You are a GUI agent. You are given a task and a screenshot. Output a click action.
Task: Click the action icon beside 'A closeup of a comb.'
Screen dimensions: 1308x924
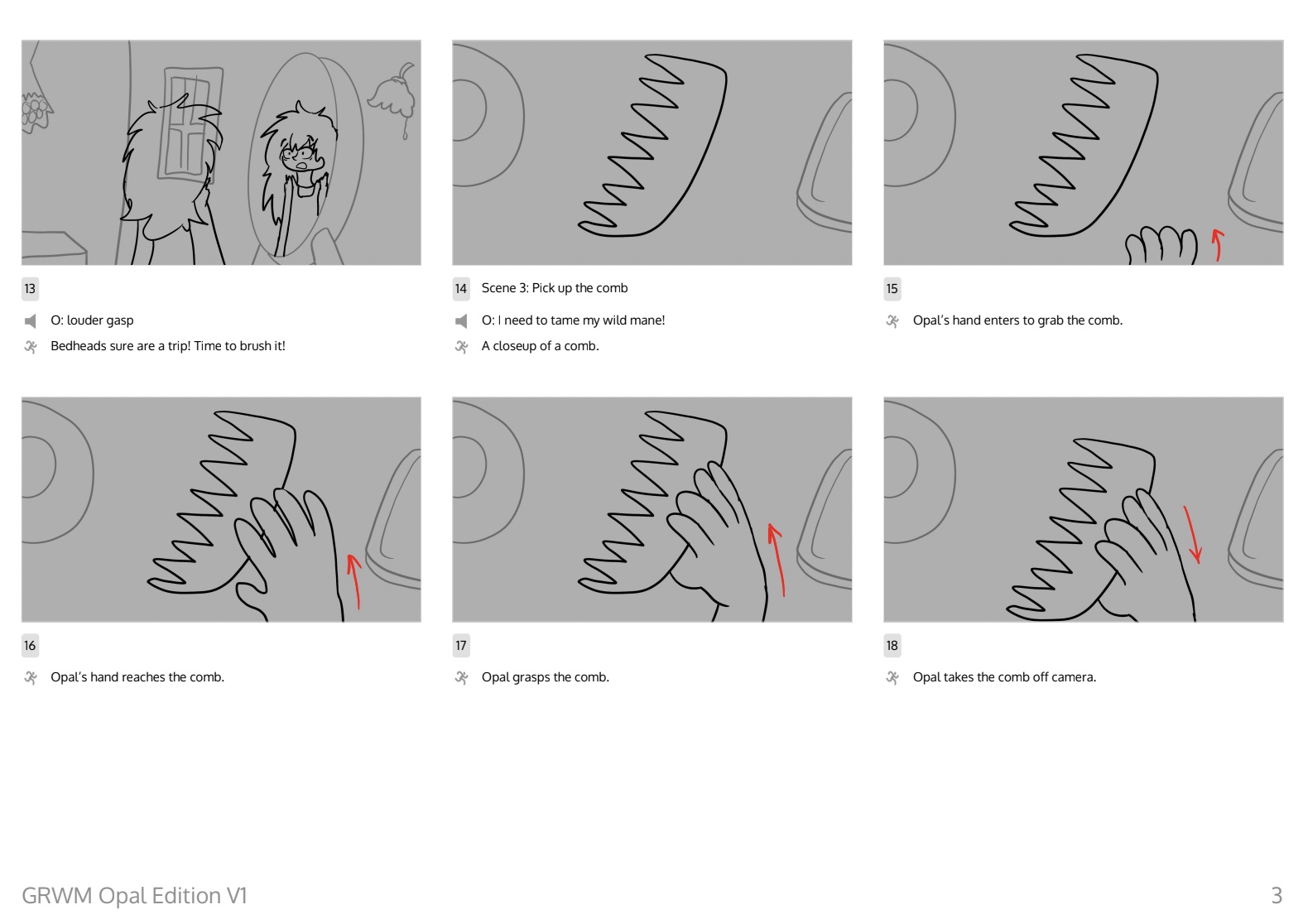462,346
